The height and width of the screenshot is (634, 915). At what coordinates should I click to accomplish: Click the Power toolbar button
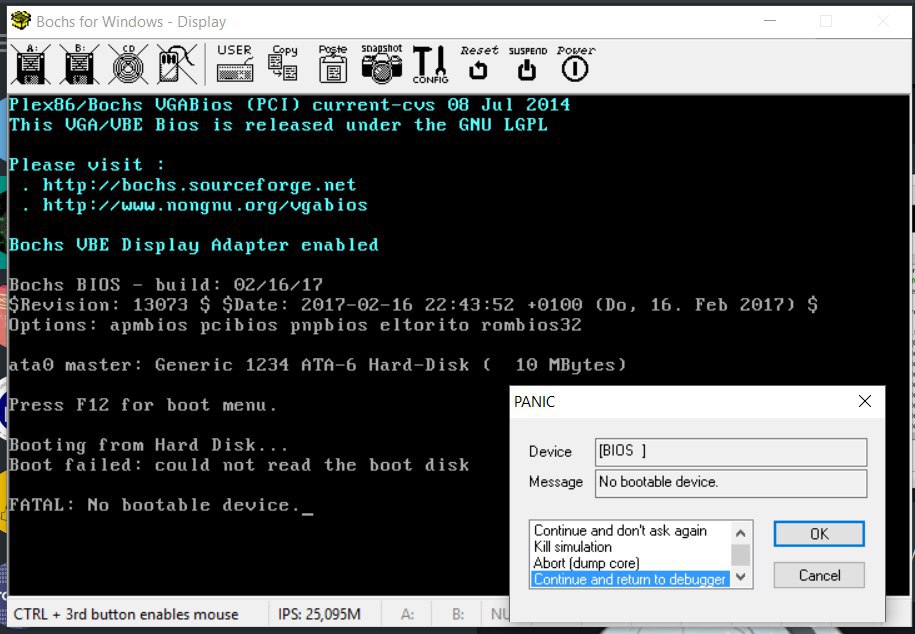coord(575,63)
